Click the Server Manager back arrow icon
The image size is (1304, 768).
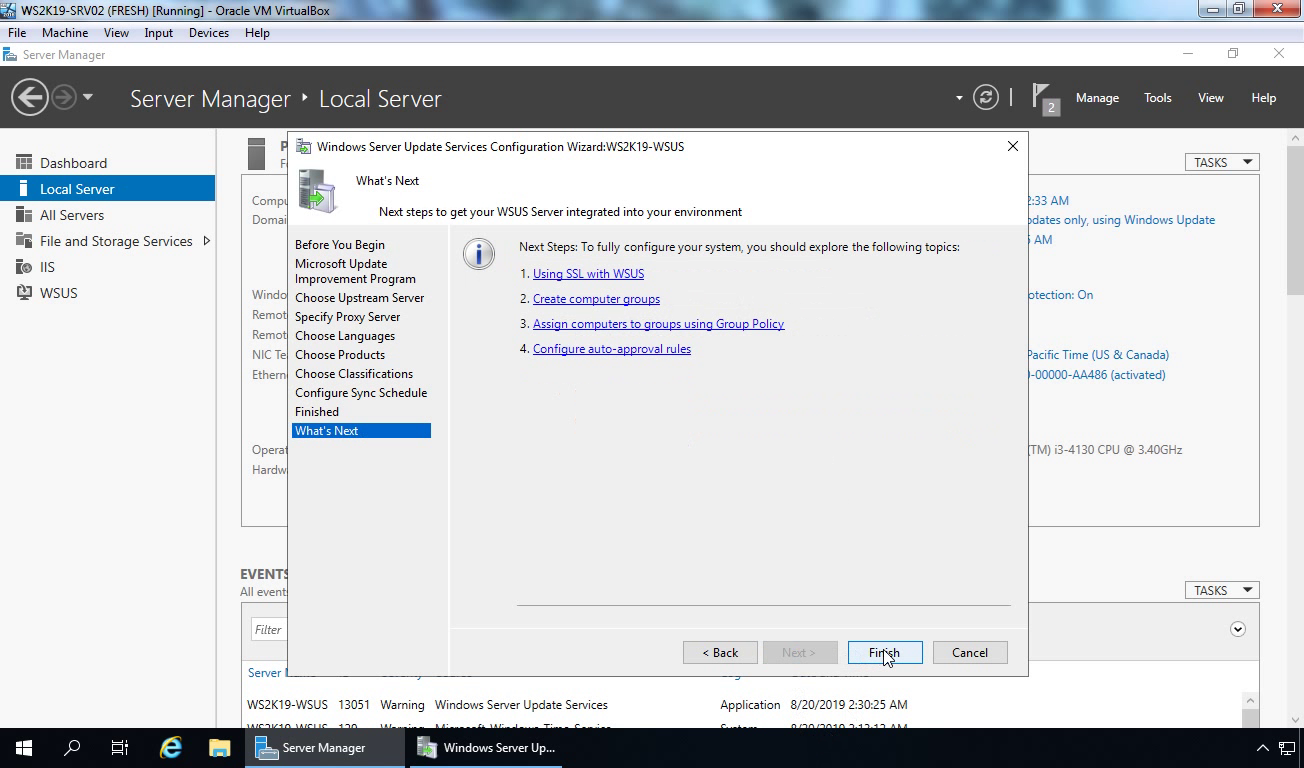(x=29, y=98)
